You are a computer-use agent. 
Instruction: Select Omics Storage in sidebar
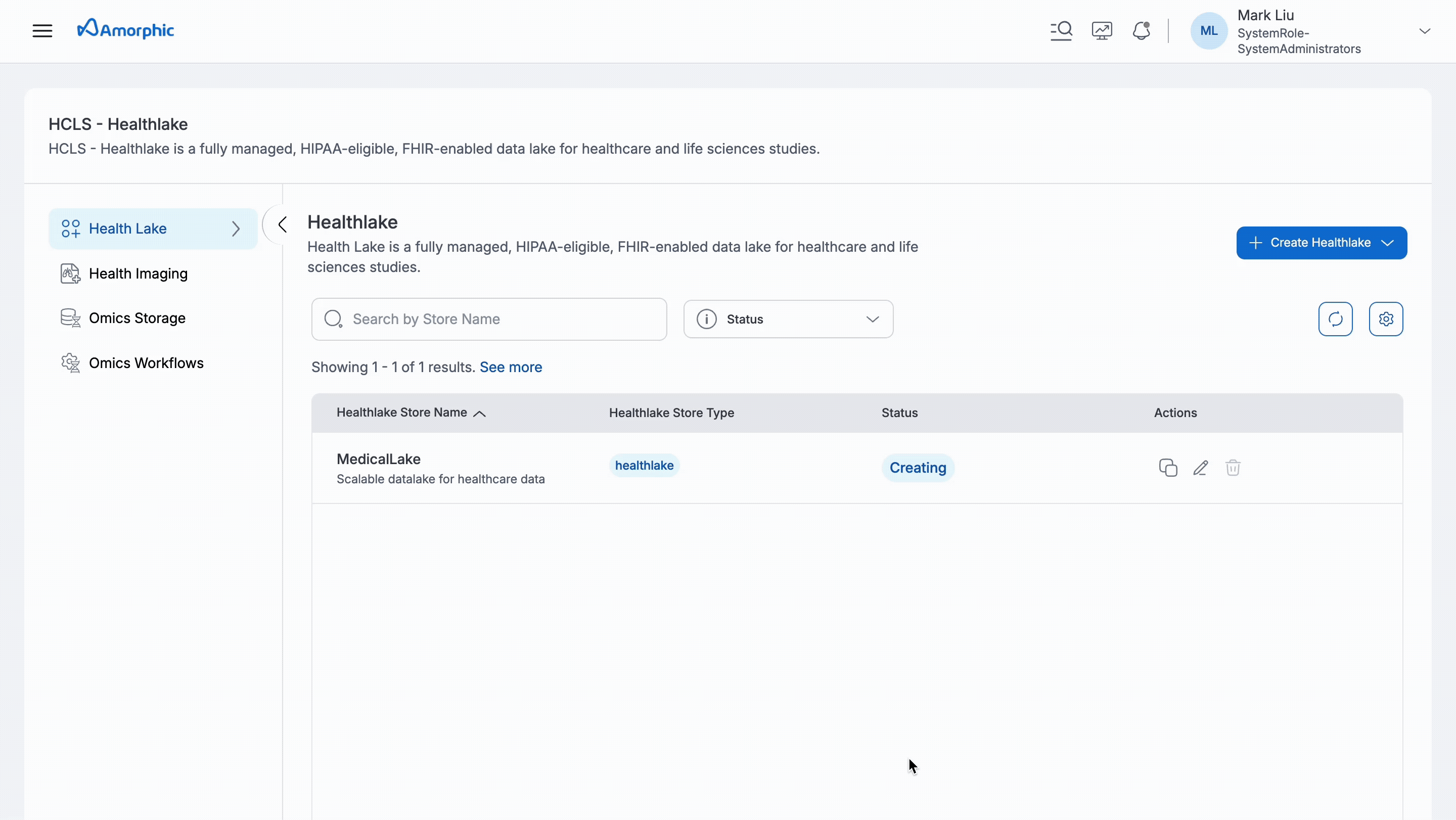point(137,318)
